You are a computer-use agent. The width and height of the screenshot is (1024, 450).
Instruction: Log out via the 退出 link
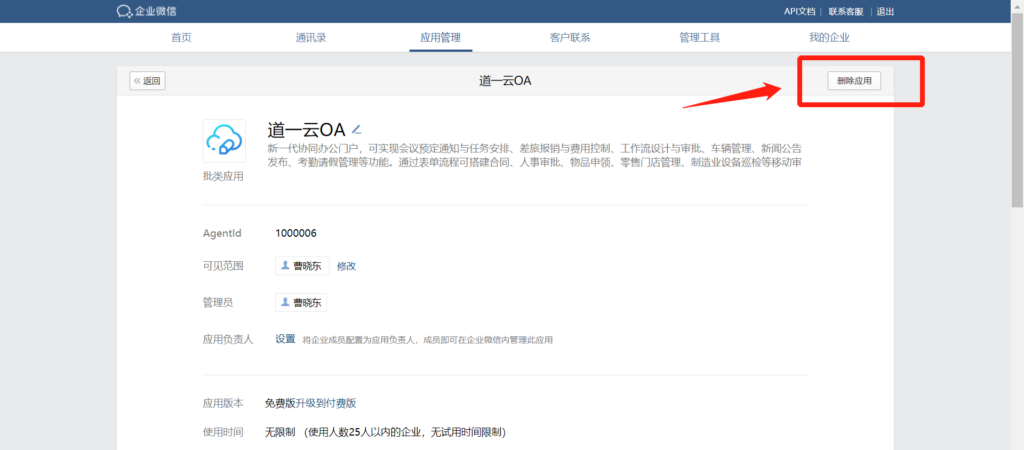[885, 11]
